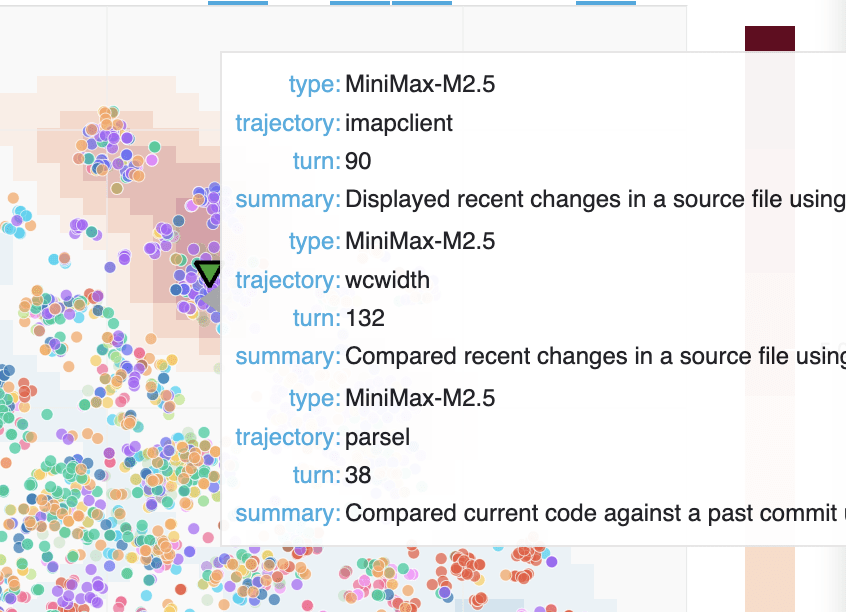846x612 pixels.
Task: Click a blue data point near the tooltip's left border
Action: tap(215, 490)
